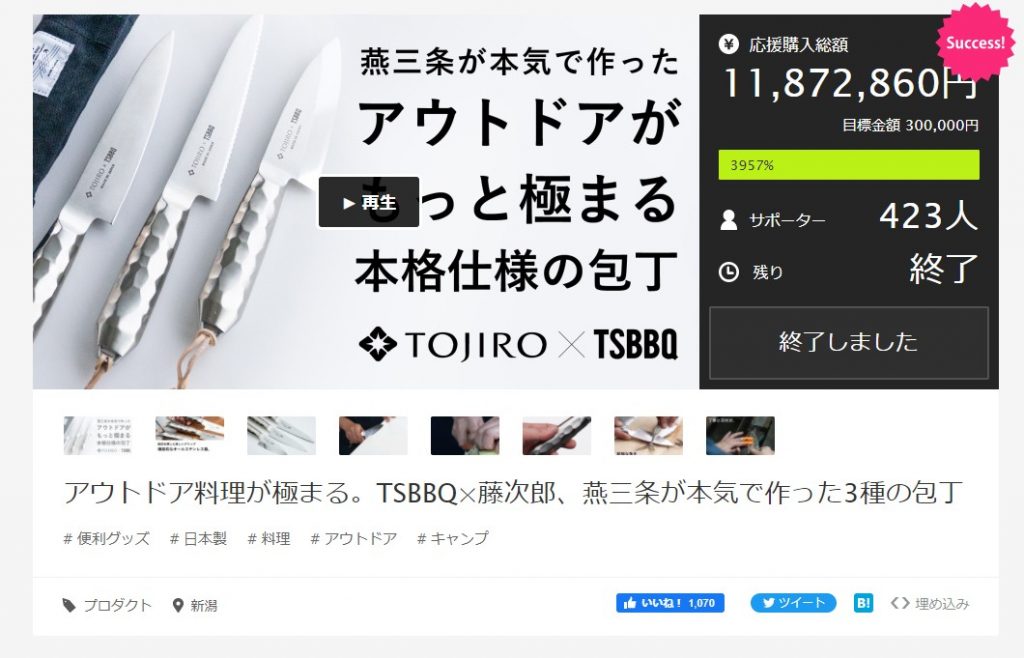Click the 終了しました ended button
Image resolution: width=1024 pixels, height=658 pixels.
848,342
